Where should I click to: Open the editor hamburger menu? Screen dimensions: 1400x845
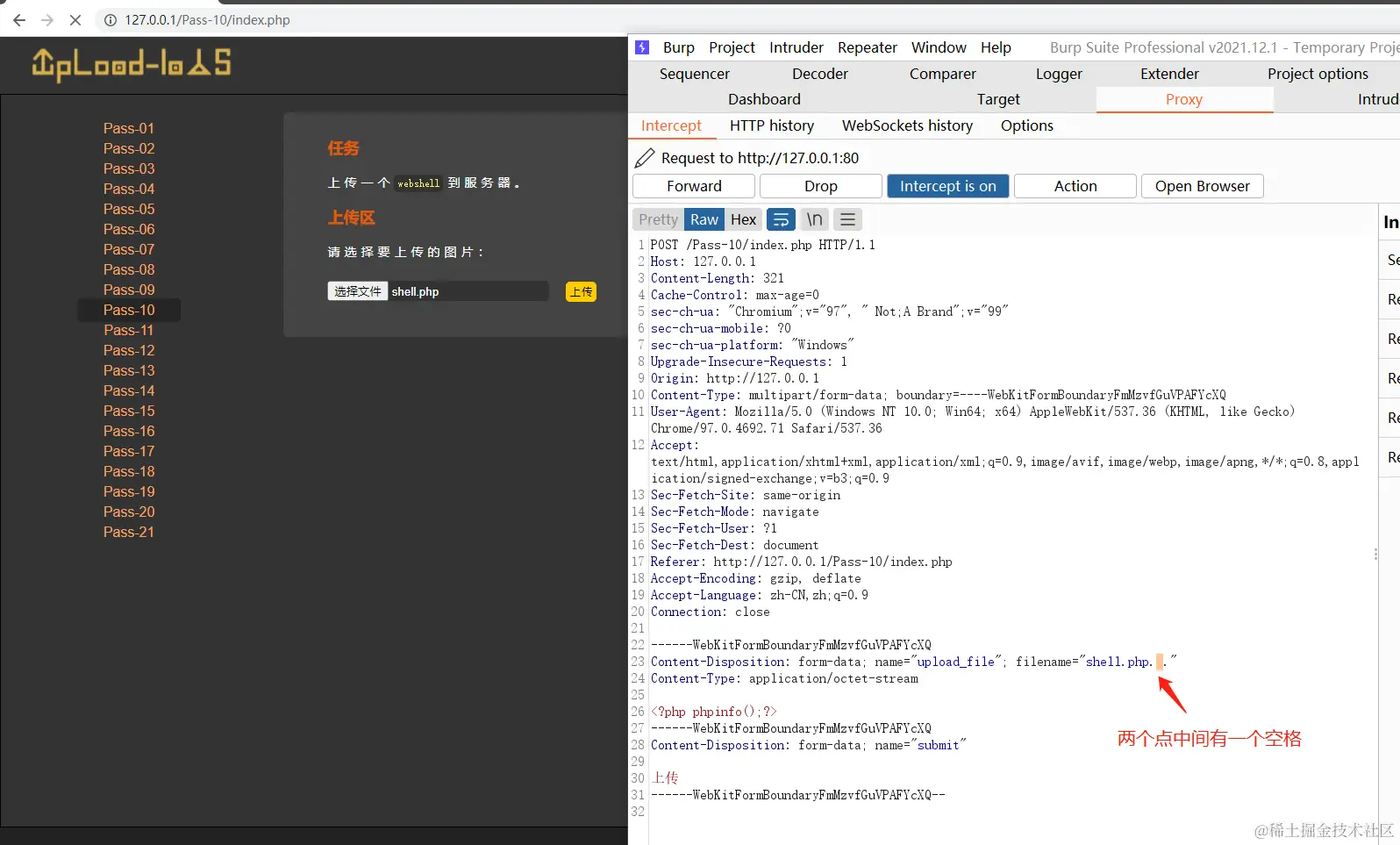click(847, 219)
